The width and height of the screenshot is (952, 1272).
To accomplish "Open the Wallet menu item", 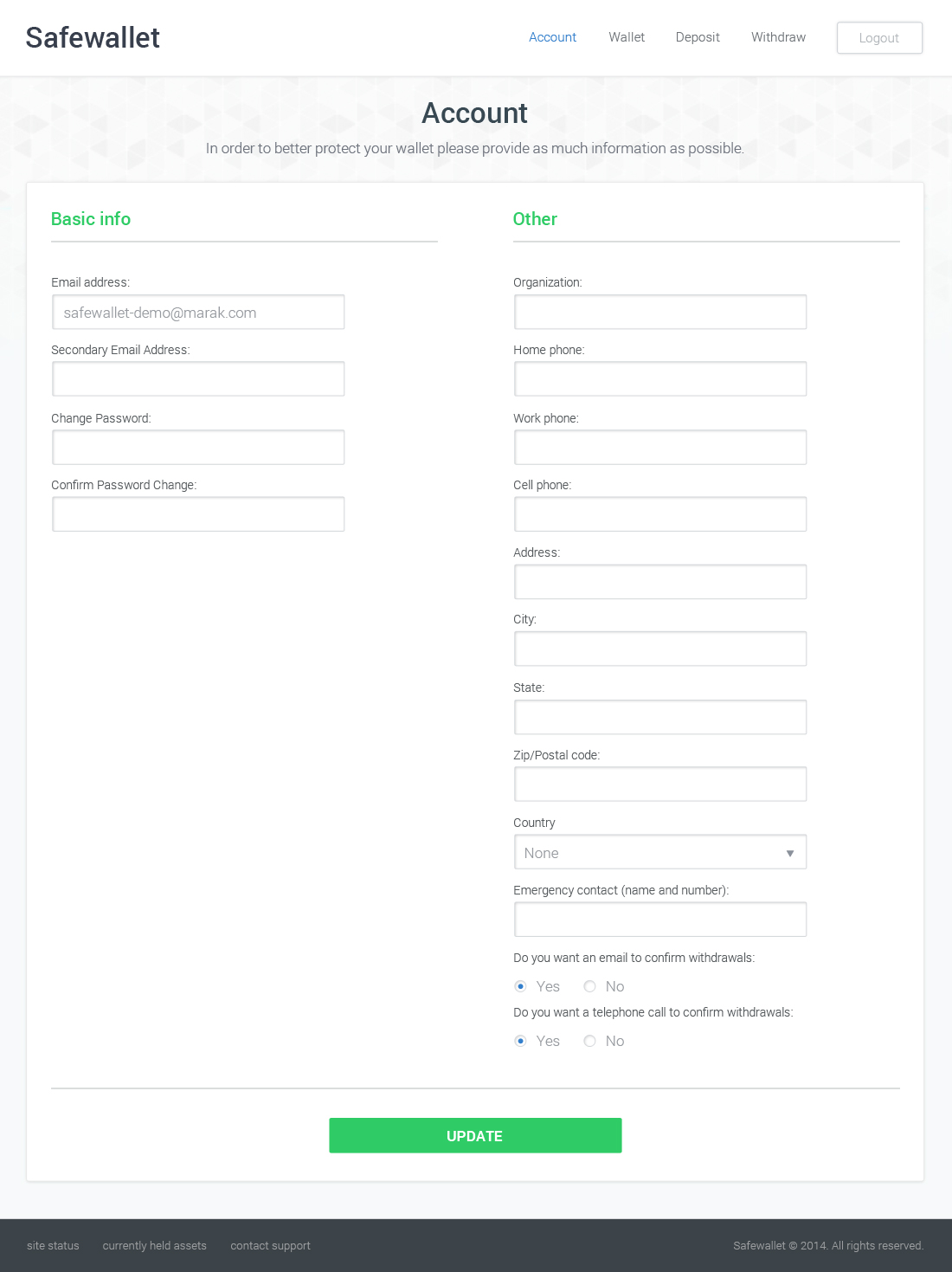I will [627, 37].
